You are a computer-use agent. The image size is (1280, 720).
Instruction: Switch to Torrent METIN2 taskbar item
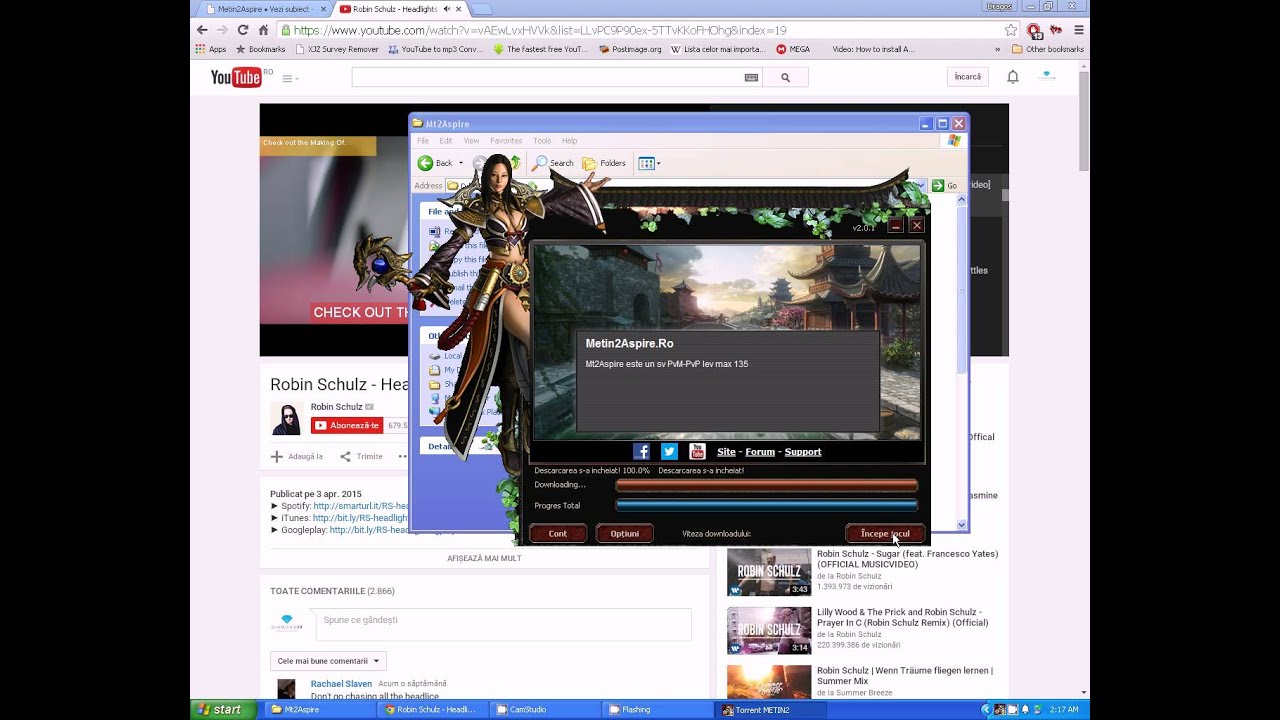coord(772,710)
